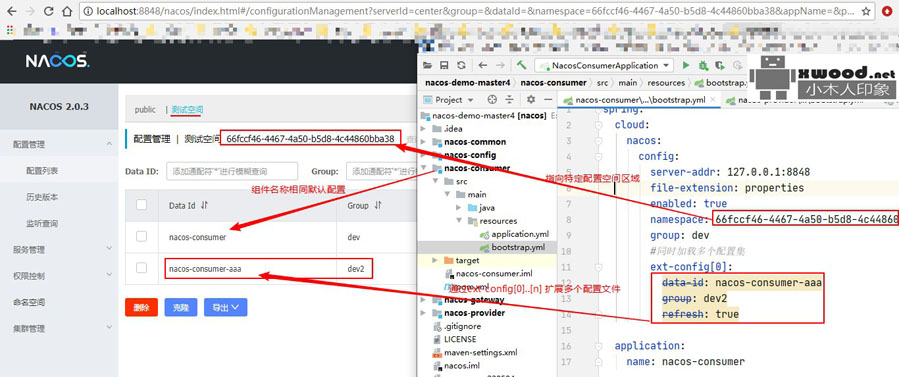899x377 pixels.
Task: Check the nacos-consumer row checkbox
Action: tap(142, 236)
